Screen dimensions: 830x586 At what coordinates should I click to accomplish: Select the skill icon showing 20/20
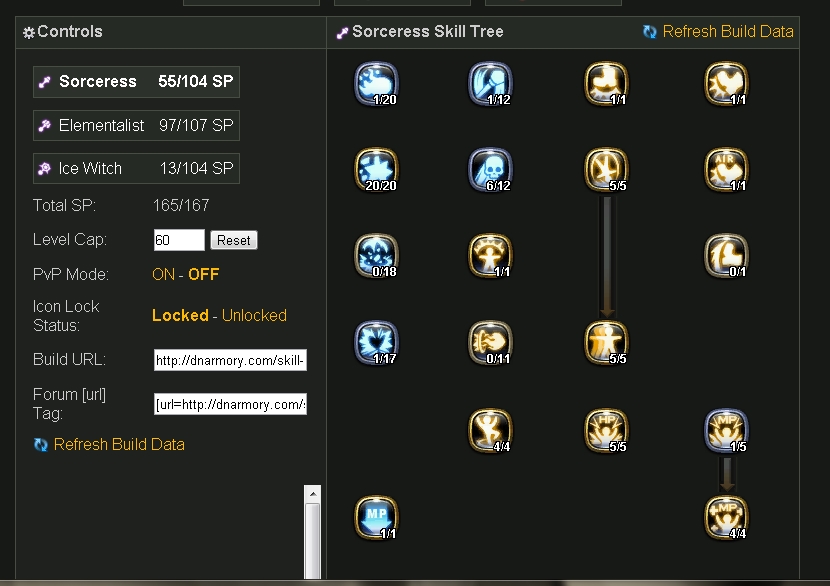tap(376, 169)
